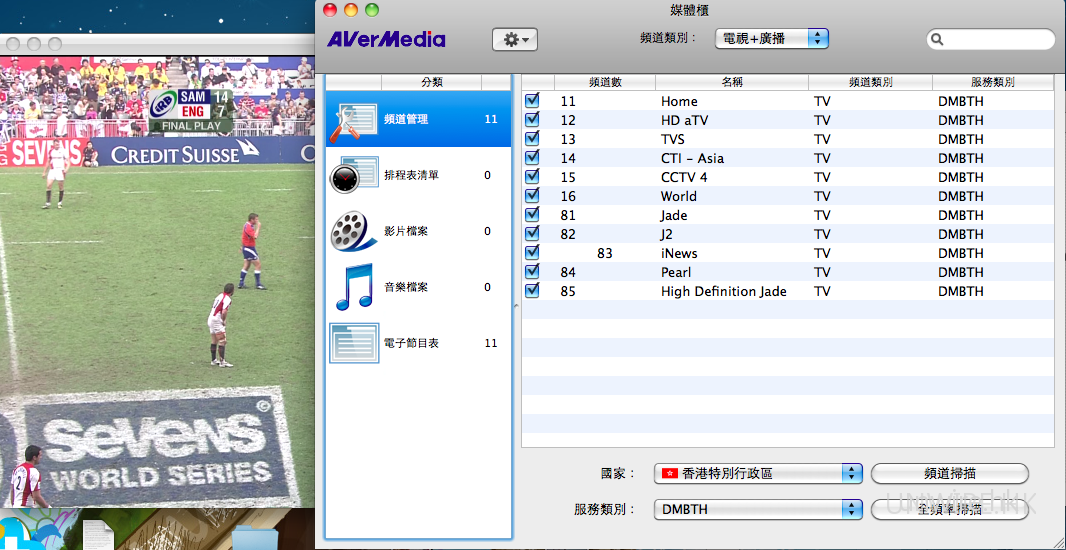Disable the High Definition Jade channel checkbox
Screen dimensions: 1066x550
[x=532, y=291]
